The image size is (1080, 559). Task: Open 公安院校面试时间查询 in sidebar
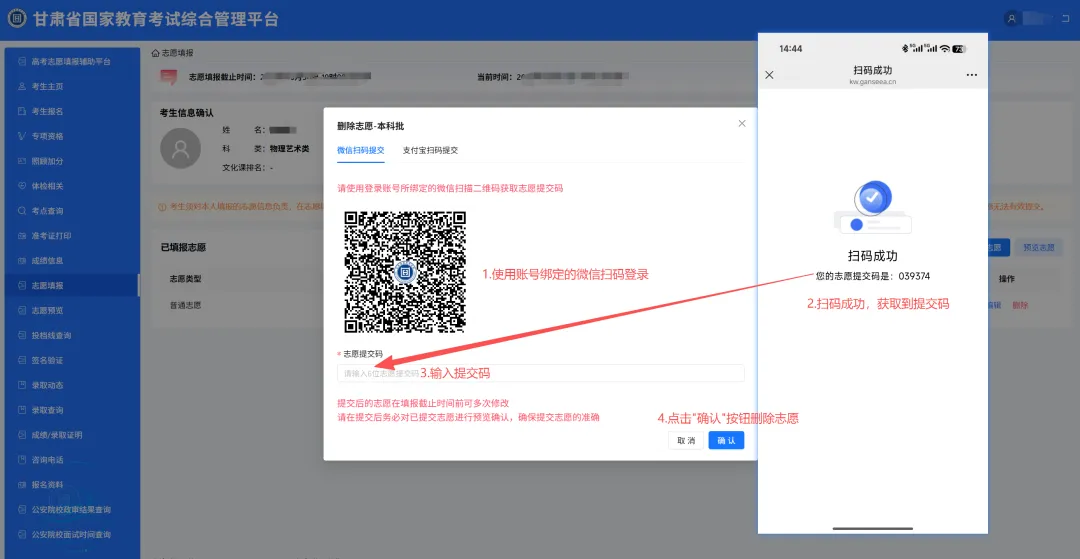click(x=71, y=535)
